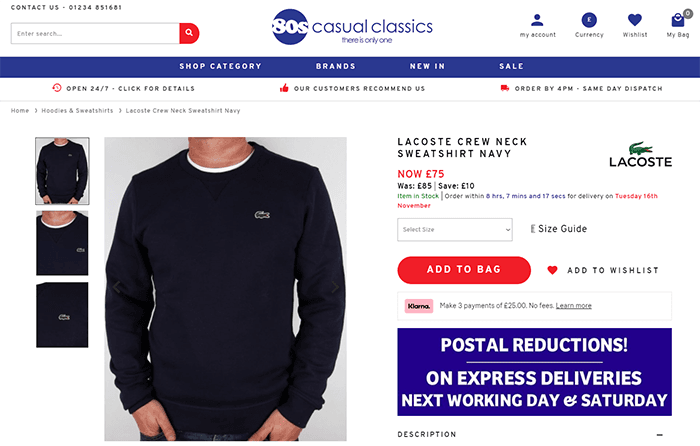Open the Shop Category menu
700x446 pixels.
click(220, 66)
